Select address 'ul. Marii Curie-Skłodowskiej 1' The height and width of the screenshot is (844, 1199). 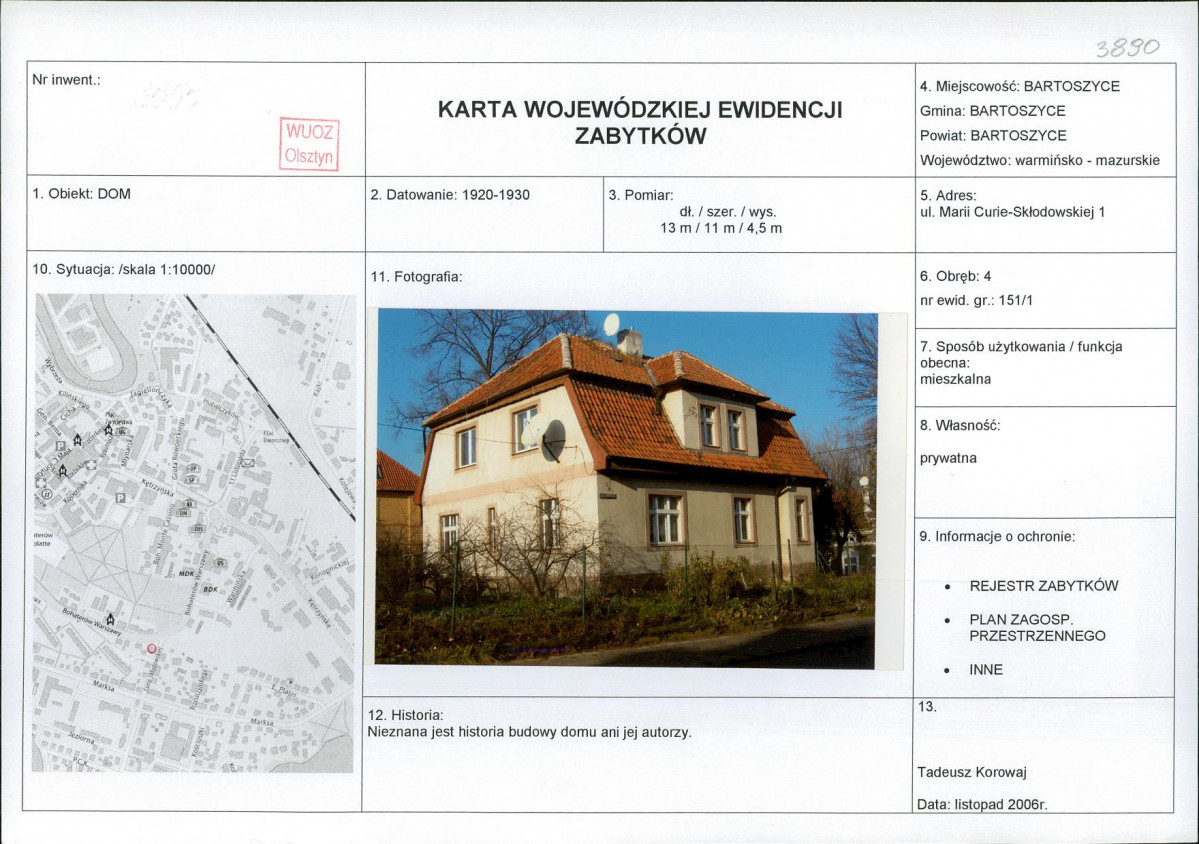pos(1012,213)
